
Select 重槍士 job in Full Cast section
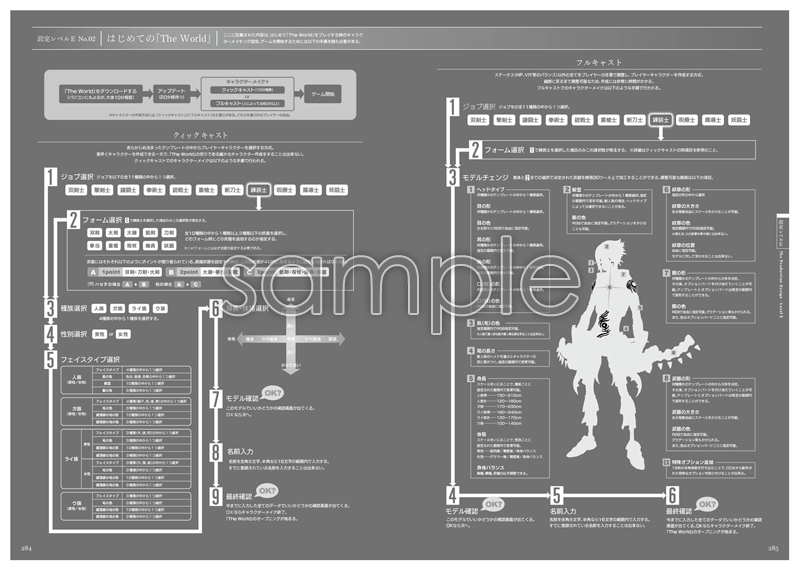(x=608, y=120)
